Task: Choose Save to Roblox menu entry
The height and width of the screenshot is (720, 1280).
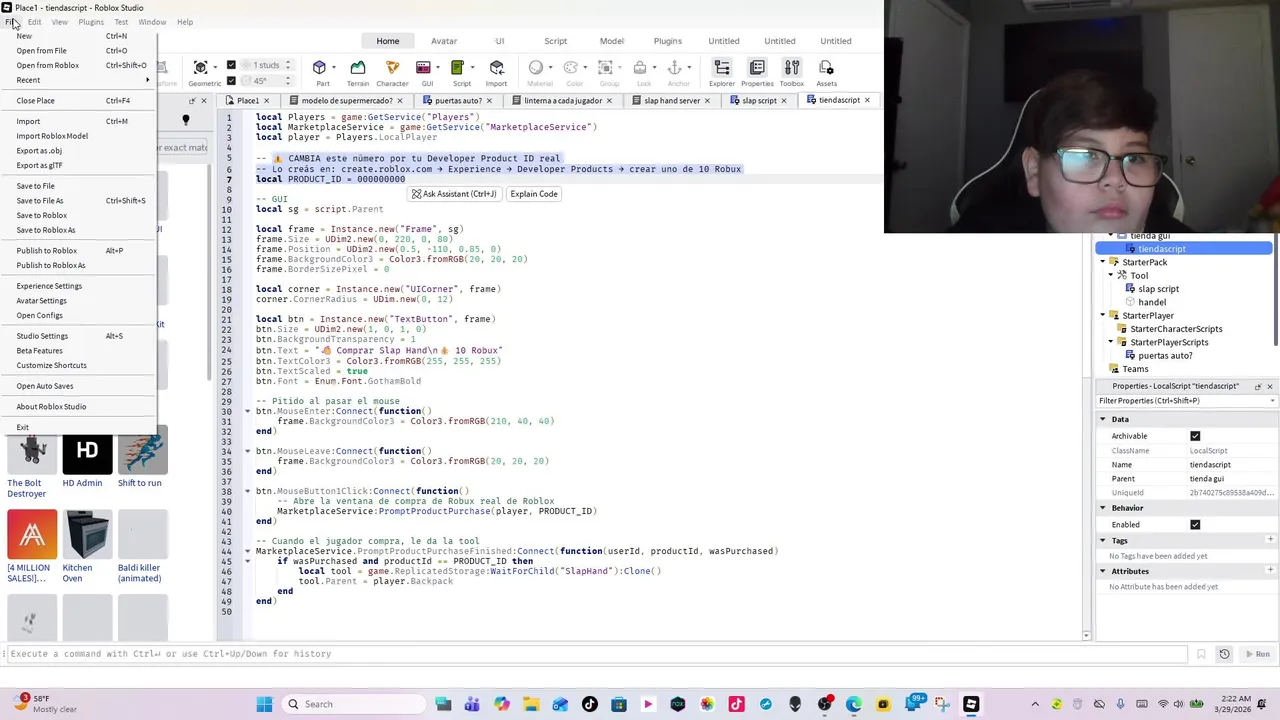Action: click(41, 215)
